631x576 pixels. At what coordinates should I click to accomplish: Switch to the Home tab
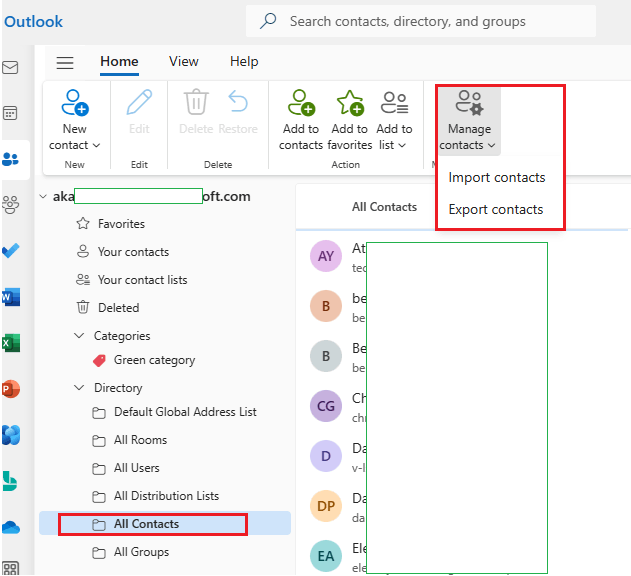(x=119, y=62)
